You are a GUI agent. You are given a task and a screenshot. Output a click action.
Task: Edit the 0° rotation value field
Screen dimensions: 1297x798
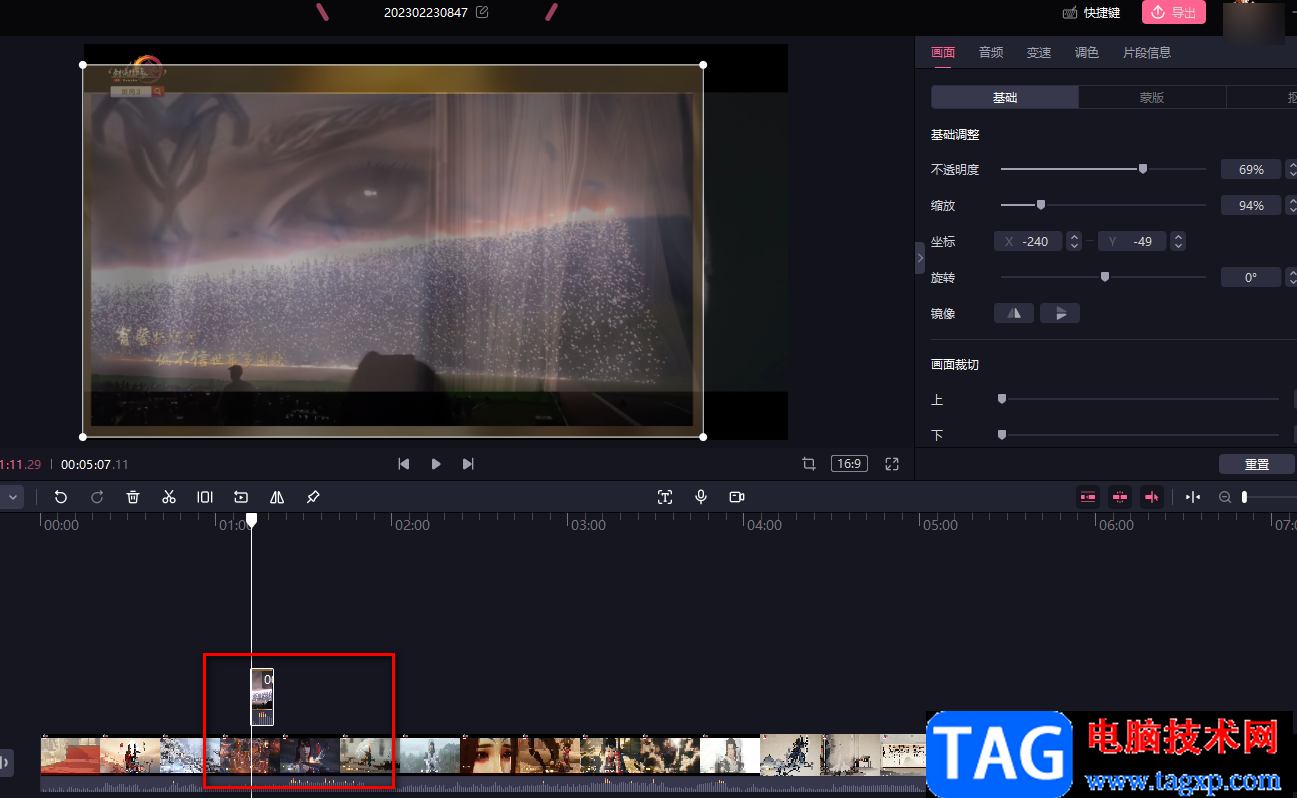(x=1251, y=277)
